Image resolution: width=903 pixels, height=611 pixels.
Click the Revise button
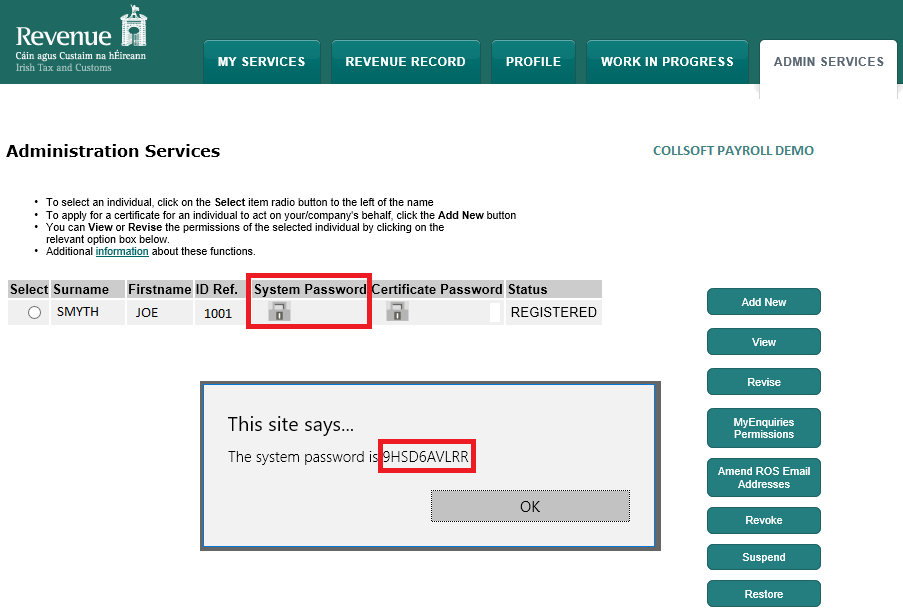point(763,382)
